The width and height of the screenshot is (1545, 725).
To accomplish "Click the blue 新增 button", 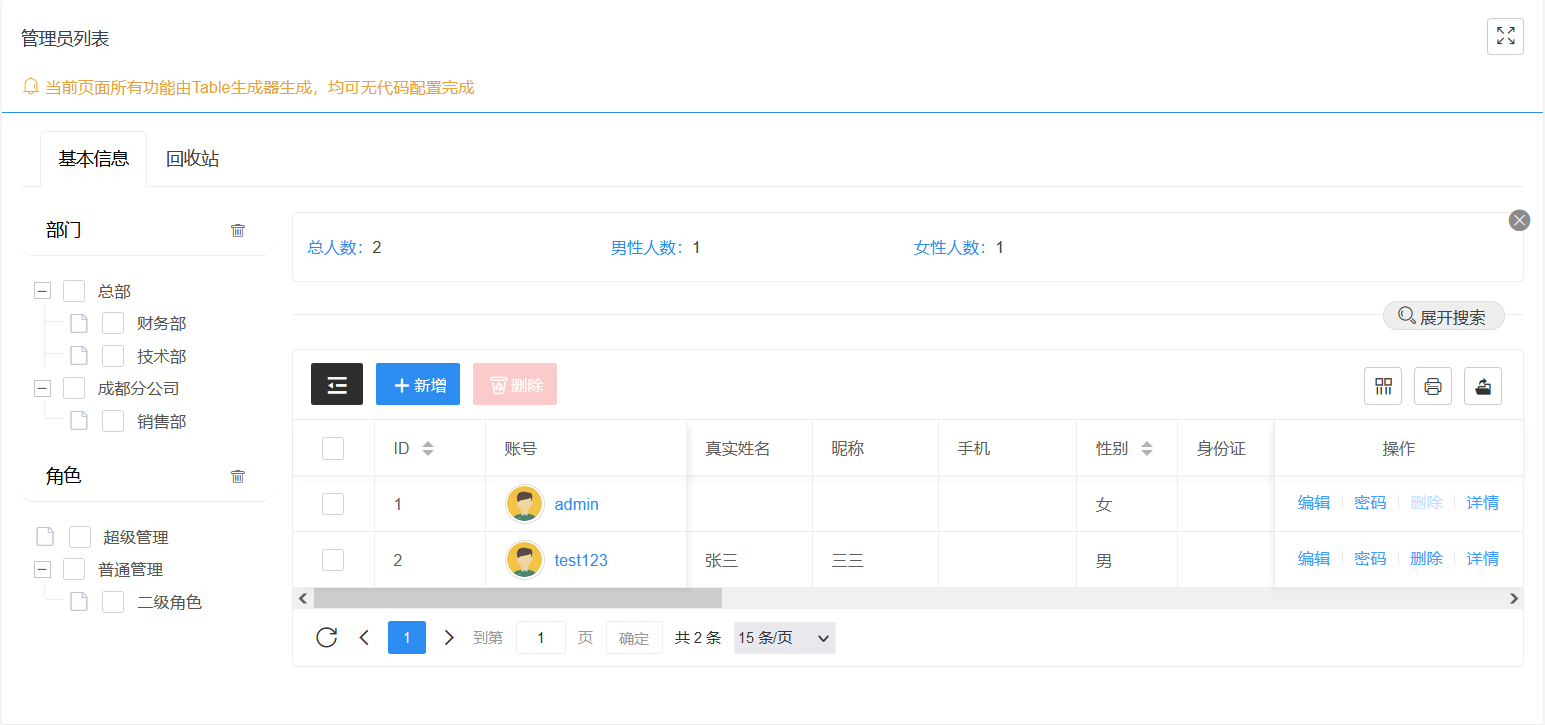I will point(418,384).
